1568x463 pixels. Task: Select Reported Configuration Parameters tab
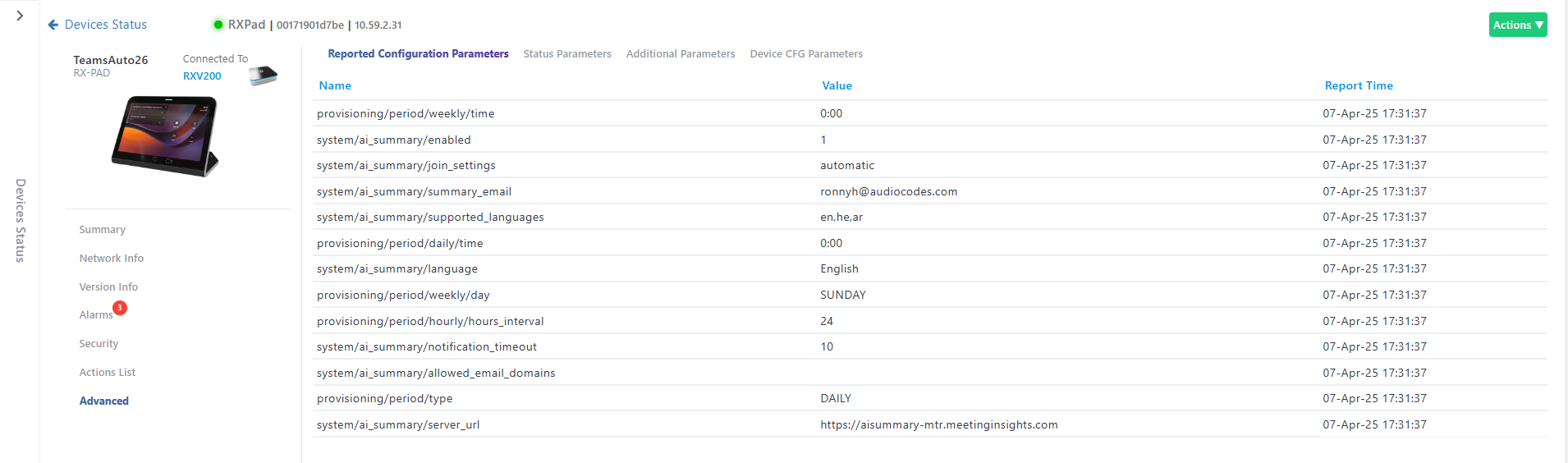[418, 54]
